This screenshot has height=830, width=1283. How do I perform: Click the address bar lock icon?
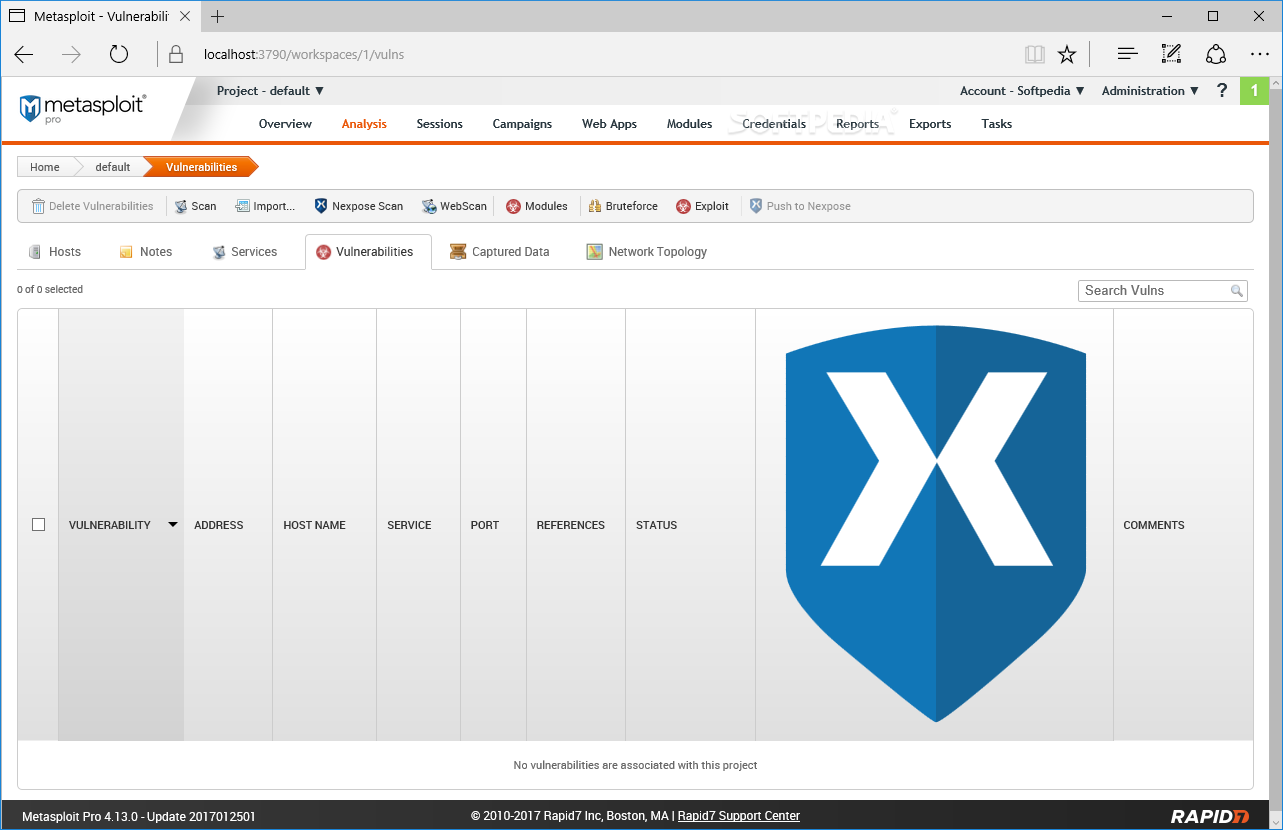click(176, 54)
